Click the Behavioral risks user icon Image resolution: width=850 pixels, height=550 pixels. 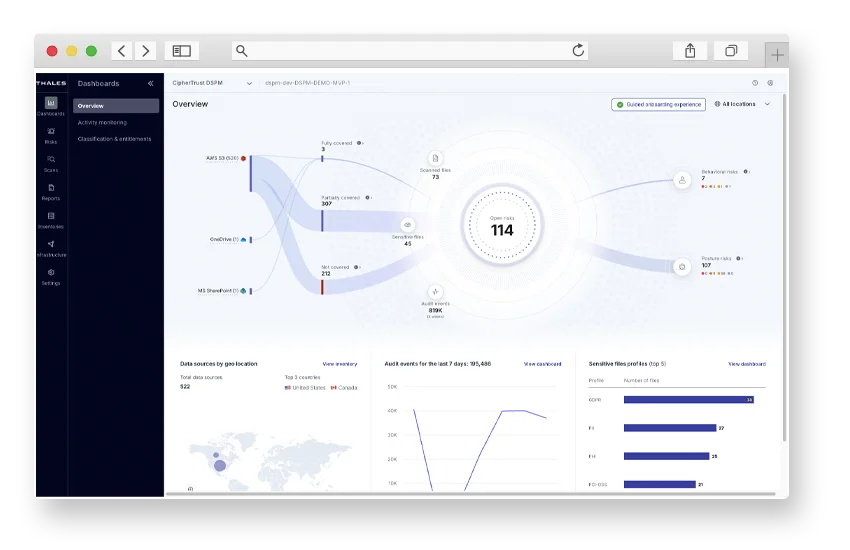(682, 180)
